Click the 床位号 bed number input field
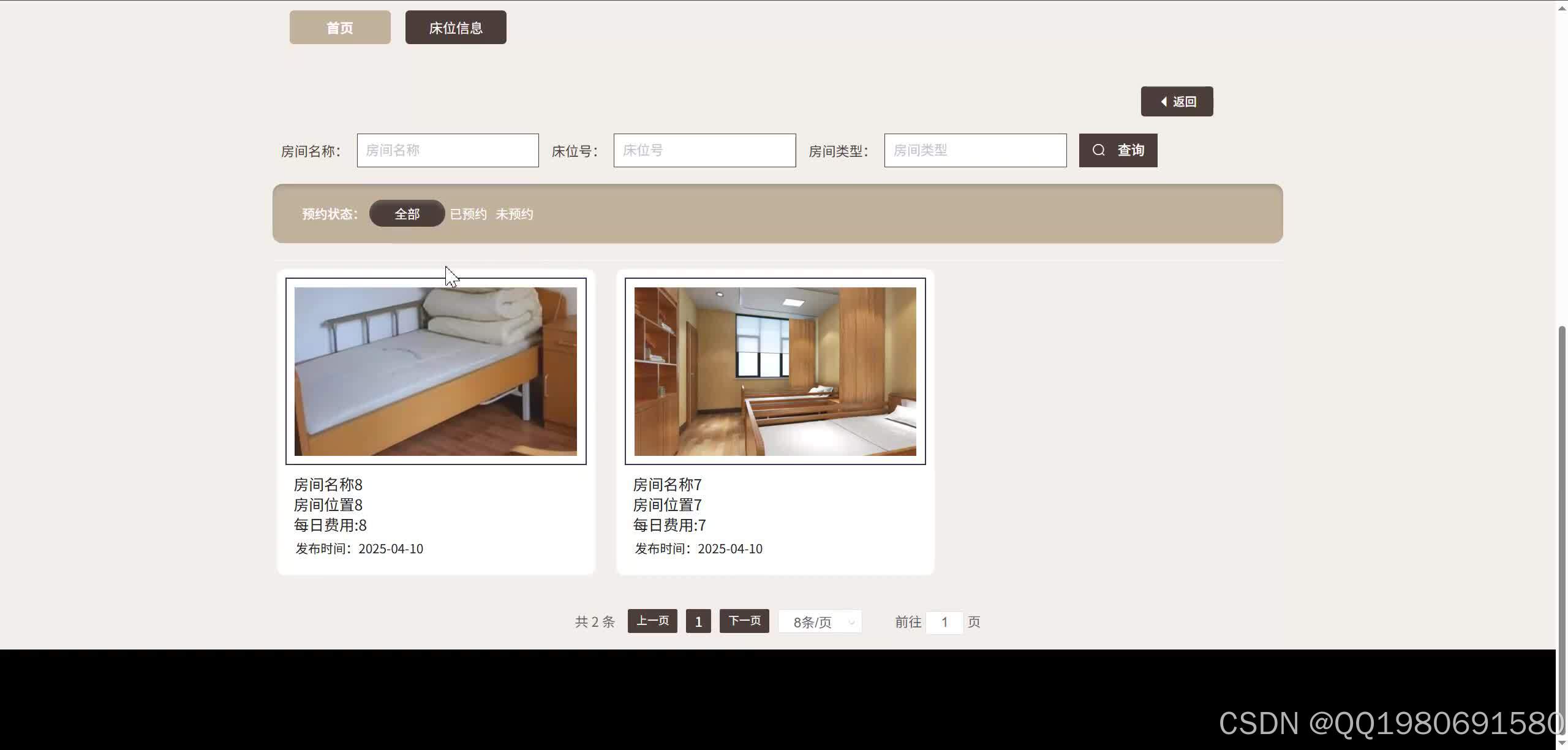 point(704,150)
